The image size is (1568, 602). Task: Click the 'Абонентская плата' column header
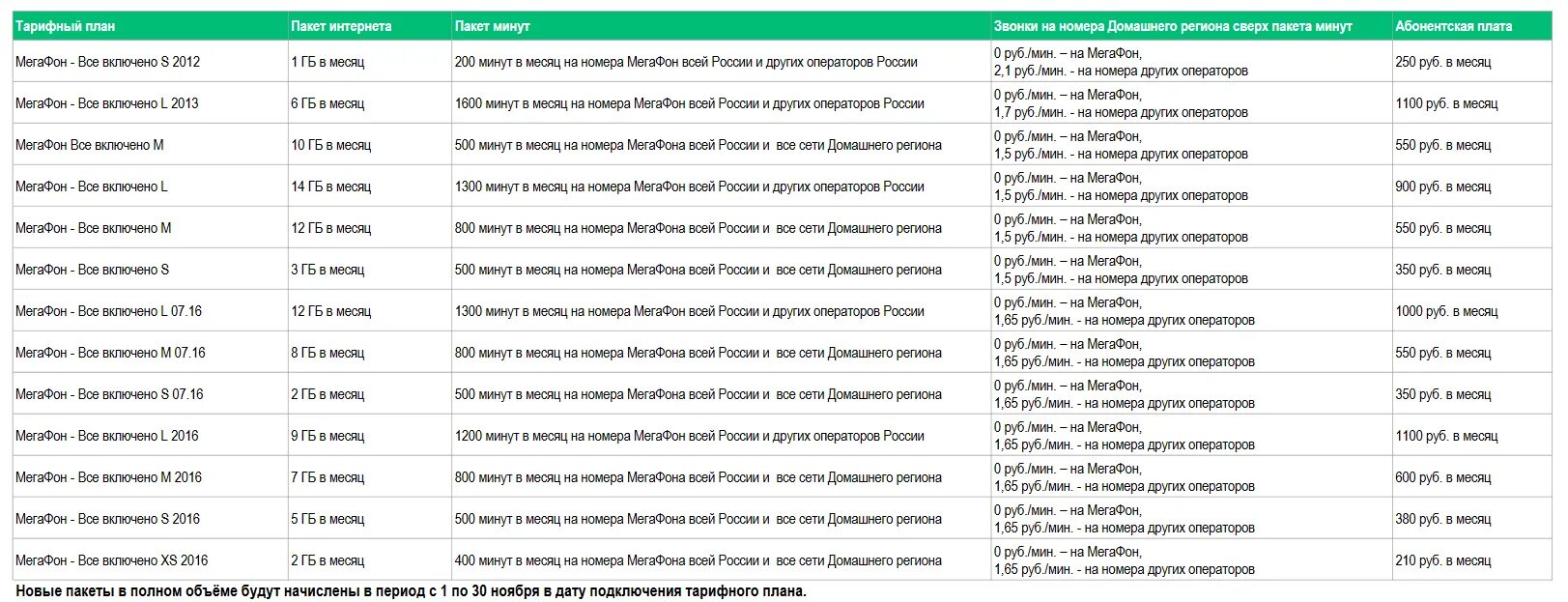pyautogui.click(x=1472, y=26)
